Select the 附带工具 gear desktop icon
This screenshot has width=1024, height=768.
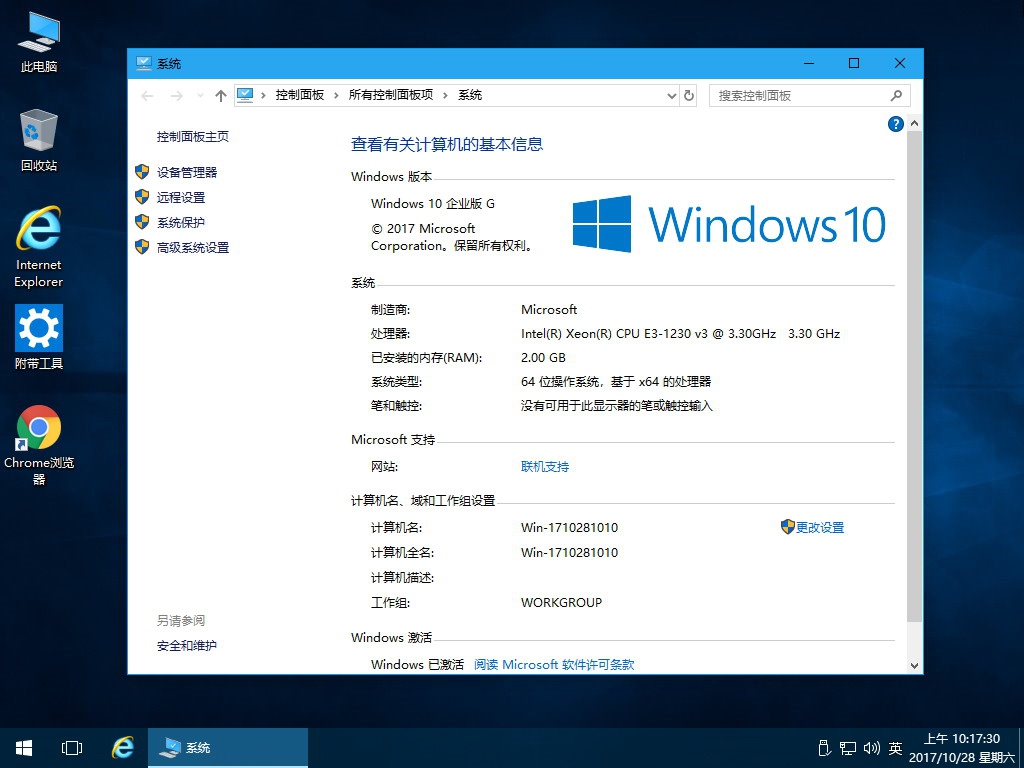pos(39,337)
